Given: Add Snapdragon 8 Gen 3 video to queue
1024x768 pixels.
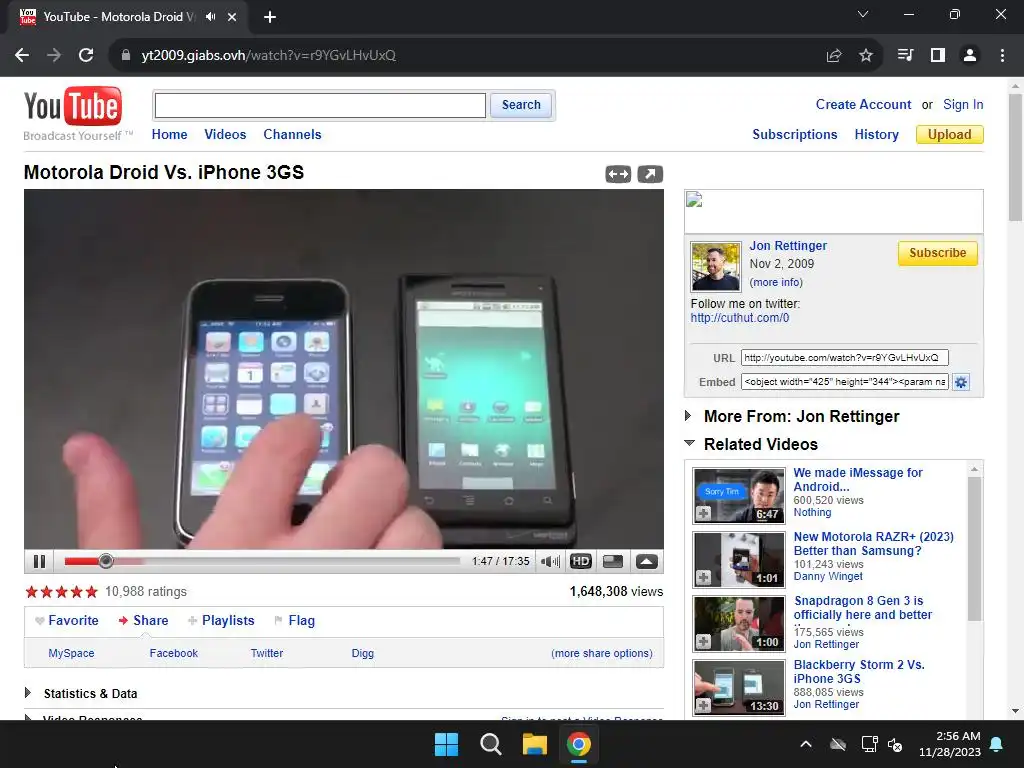Looking at the screenshot, I should tap(703, 642).
